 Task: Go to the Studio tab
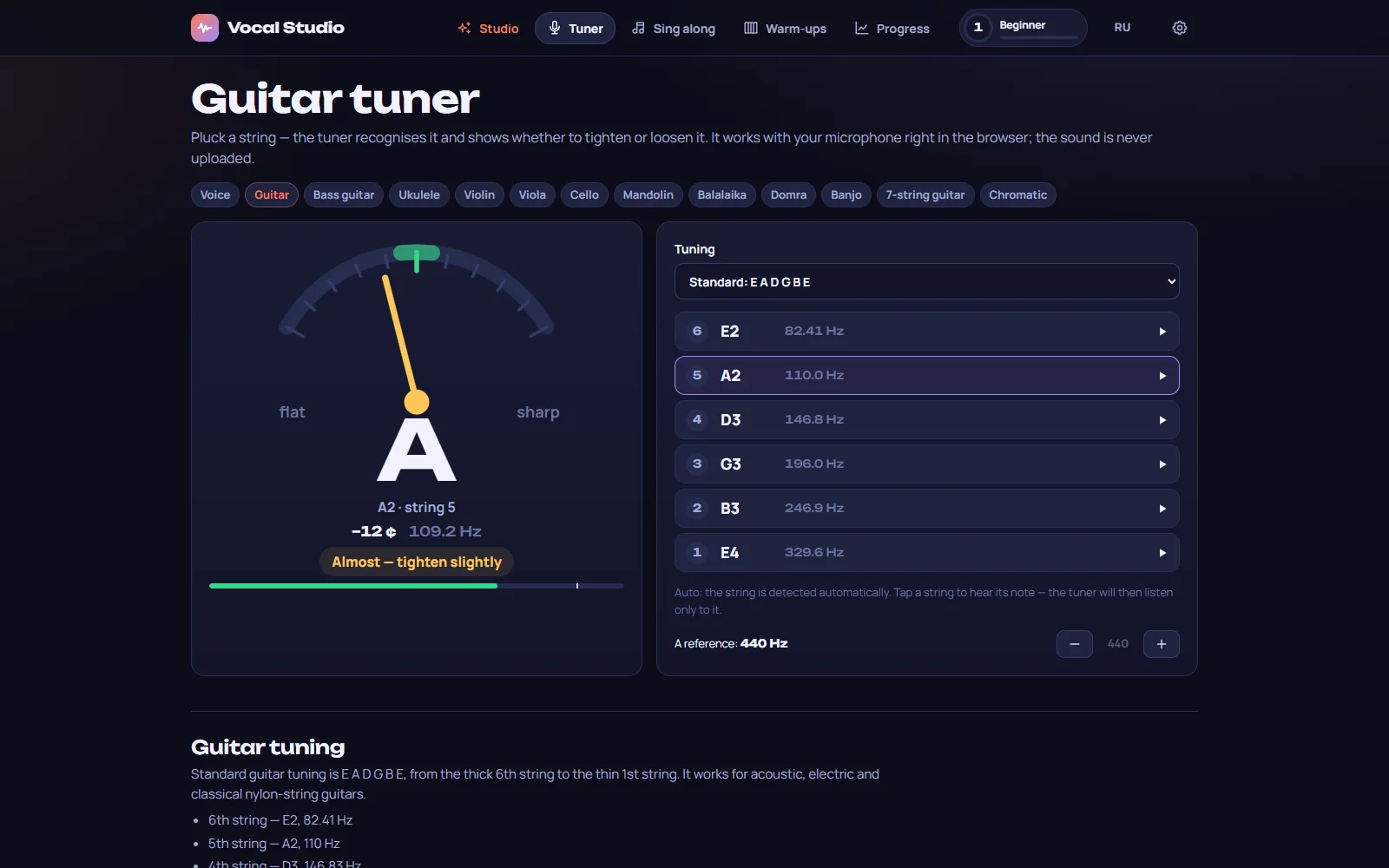tap(488, 29)
